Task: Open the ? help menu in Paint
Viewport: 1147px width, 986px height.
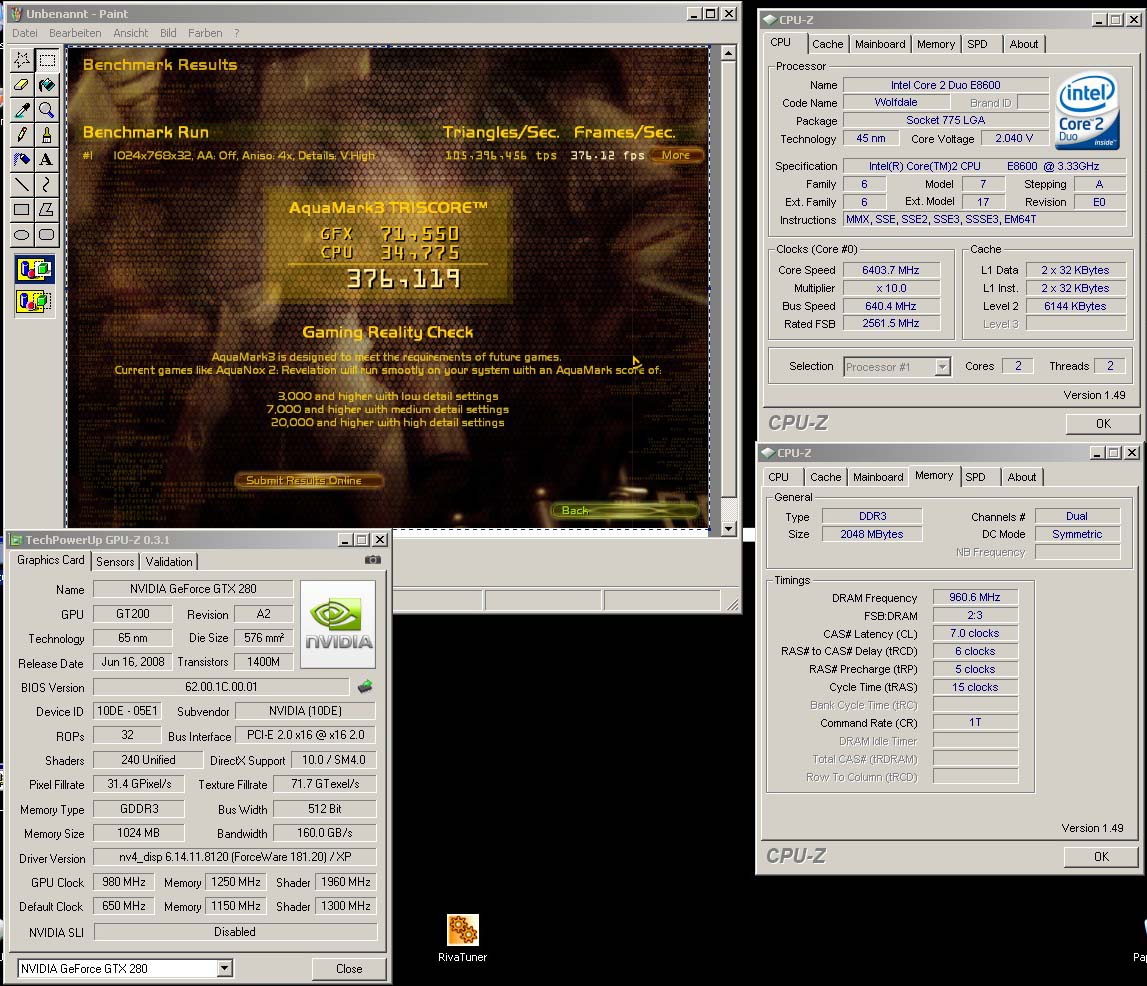Action: pos(236,33)
